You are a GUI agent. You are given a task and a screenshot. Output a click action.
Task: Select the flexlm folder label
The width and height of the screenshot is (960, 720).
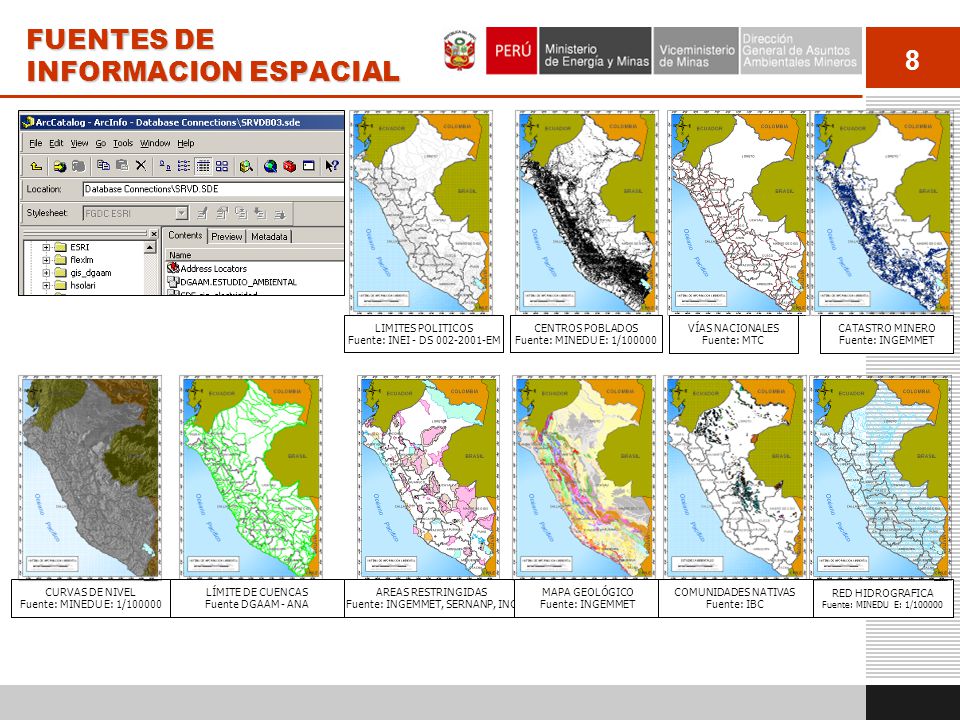[82, 260]
